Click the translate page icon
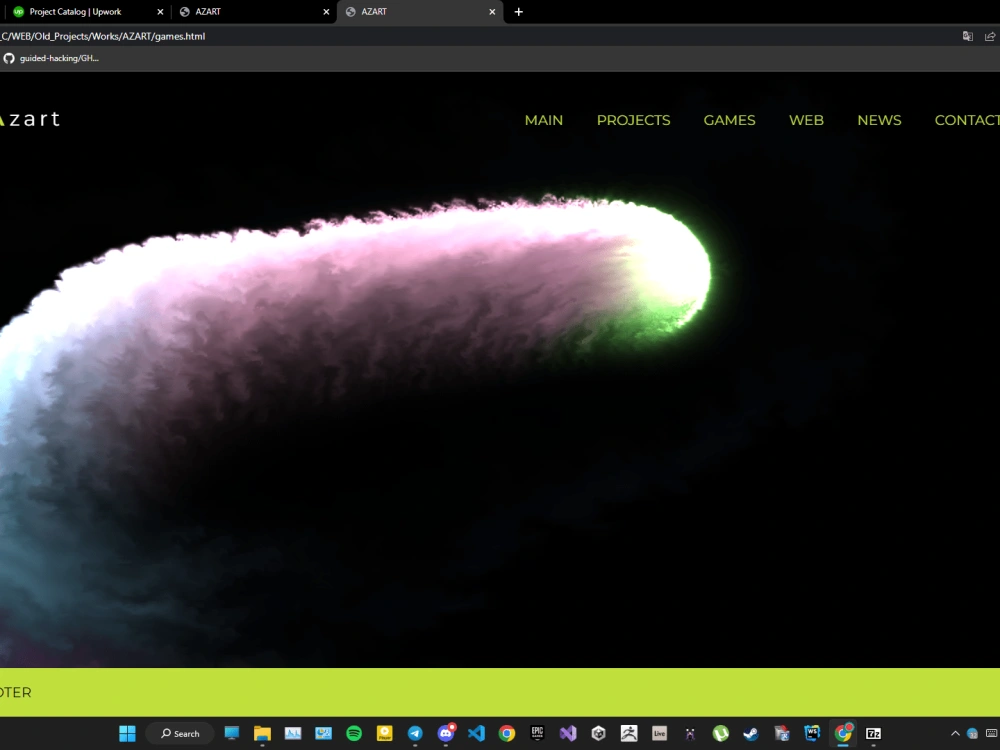This screenshot has width=1000, height=750. [x=967, y=36]
